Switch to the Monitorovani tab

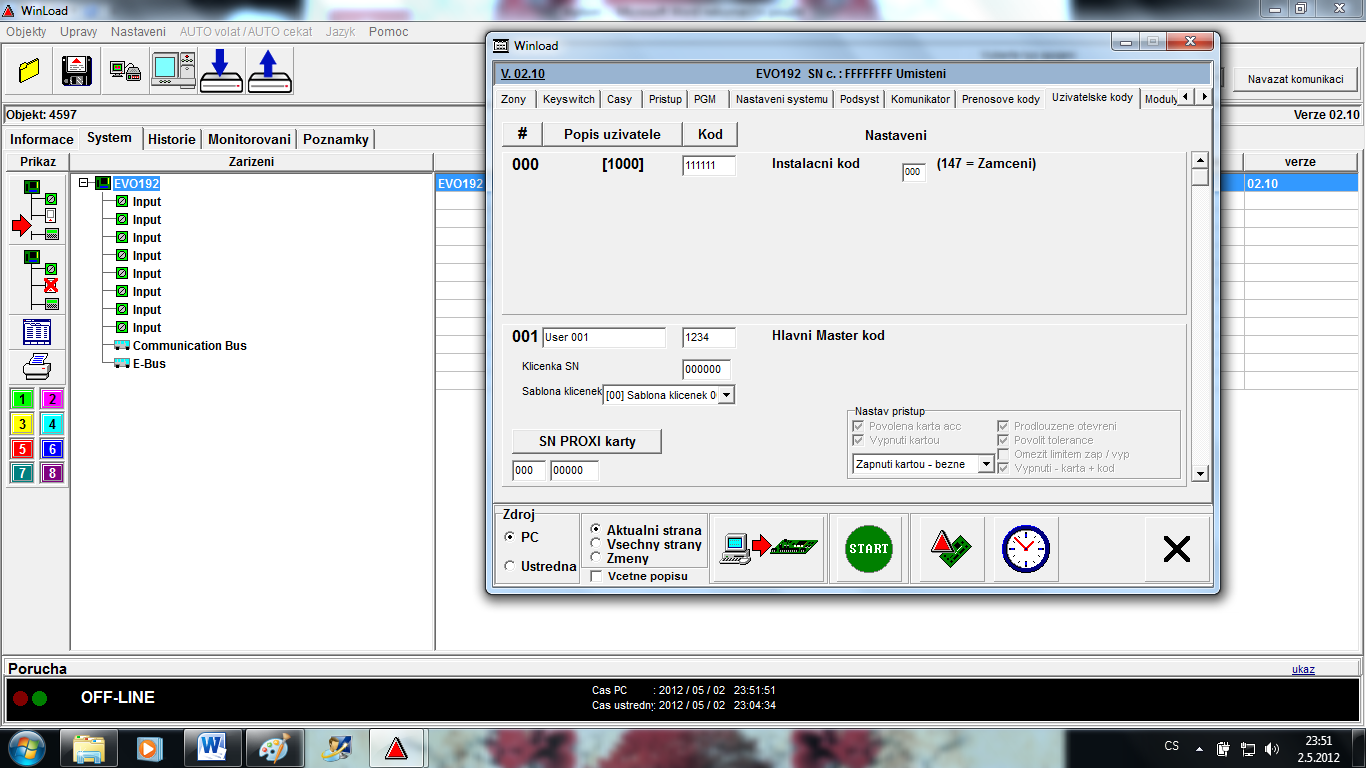(x=249, y=139)
